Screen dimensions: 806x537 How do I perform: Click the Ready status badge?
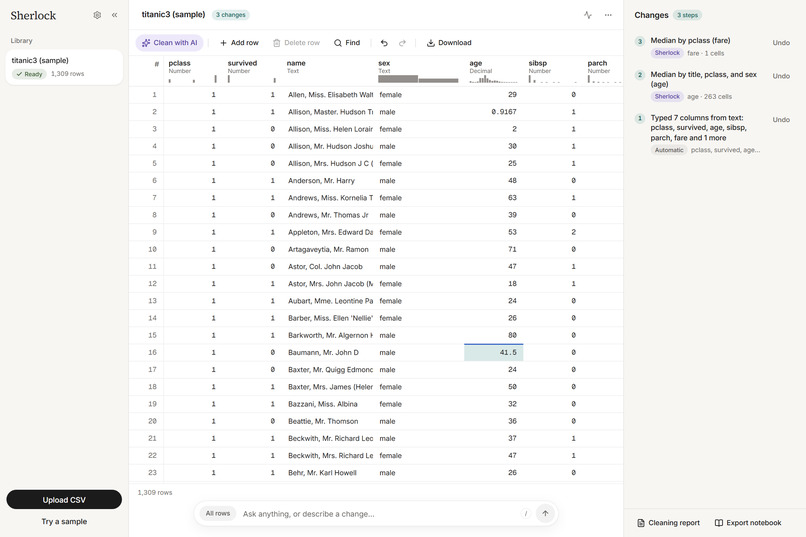tap(29, 74)
